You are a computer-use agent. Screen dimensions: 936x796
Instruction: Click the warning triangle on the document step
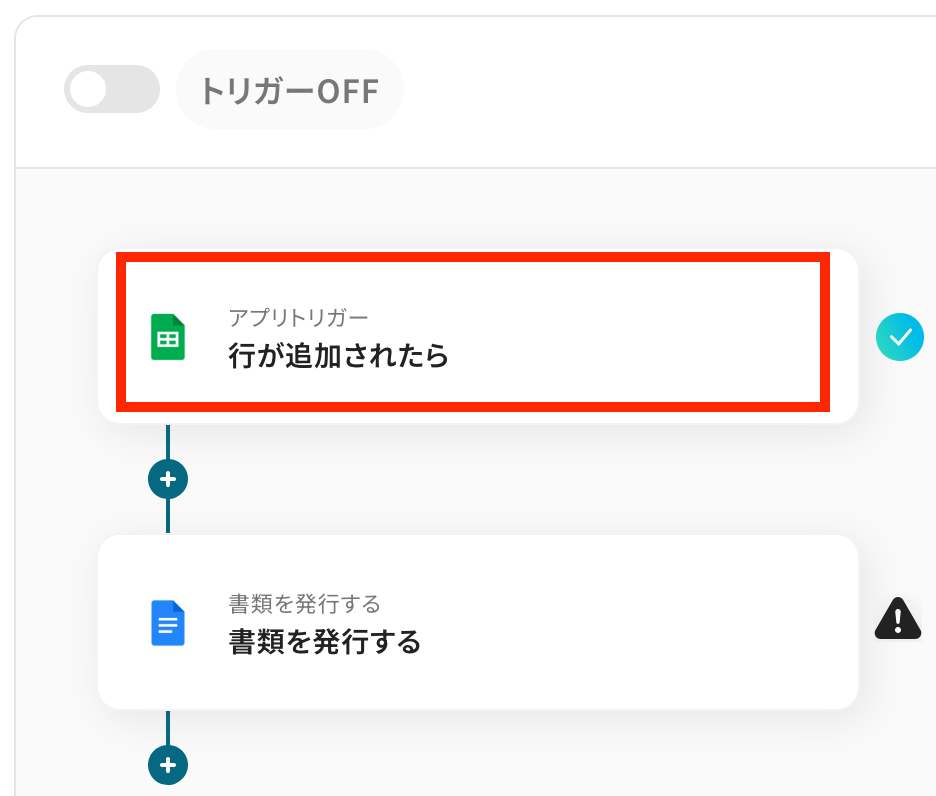[897, 619]
